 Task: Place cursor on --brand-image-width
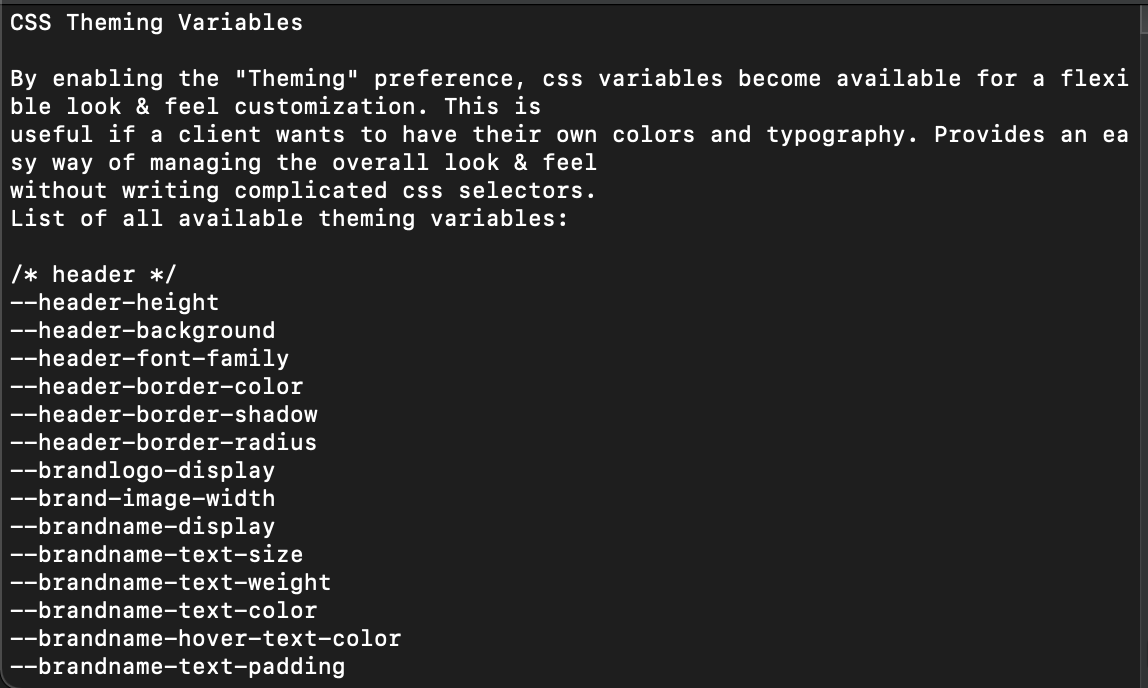[x=142, y=498]
